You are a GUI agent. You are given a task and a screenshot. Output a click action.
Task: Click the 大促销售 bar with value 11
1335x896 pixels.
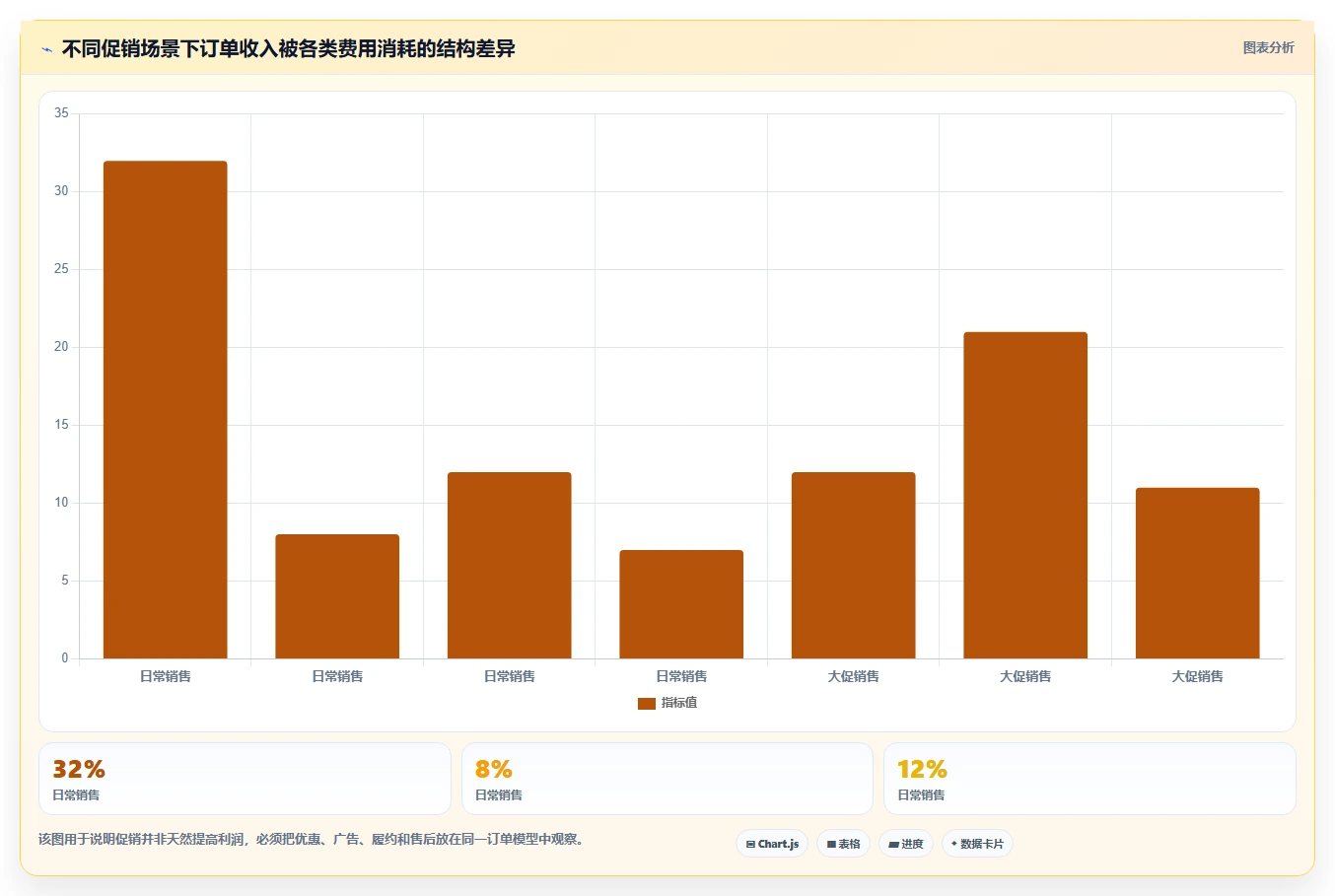[x=1197, y=573]
